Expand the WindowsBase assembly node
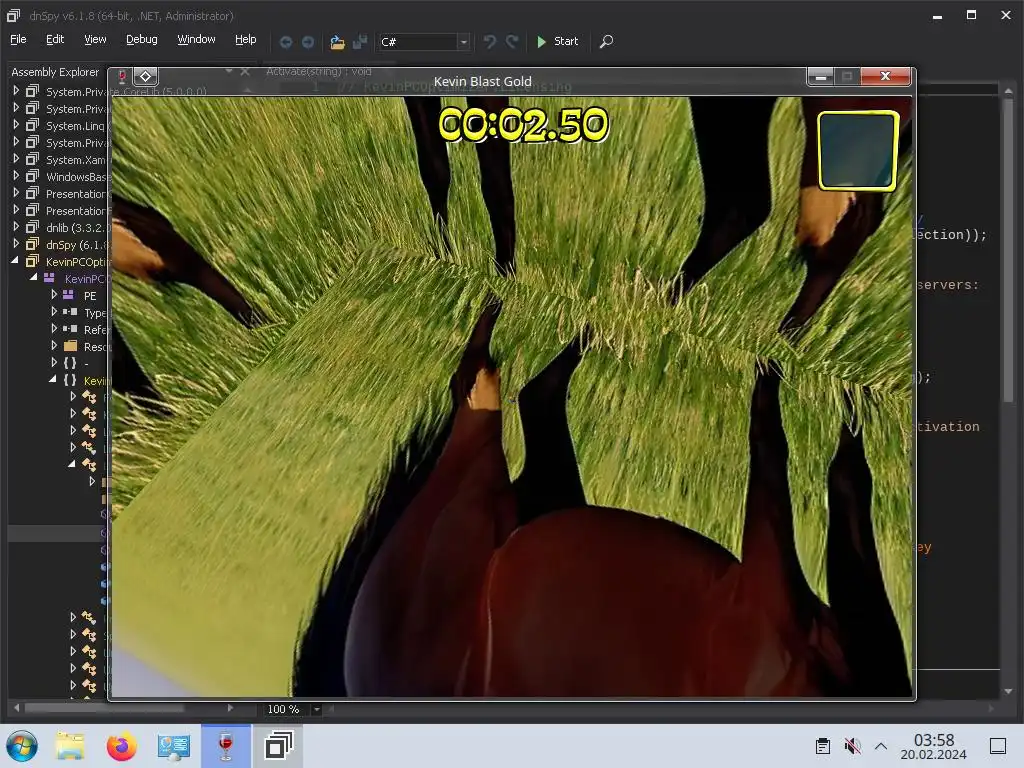The image size is (1024, 768). pyautogui.click(x=16, y=176)
